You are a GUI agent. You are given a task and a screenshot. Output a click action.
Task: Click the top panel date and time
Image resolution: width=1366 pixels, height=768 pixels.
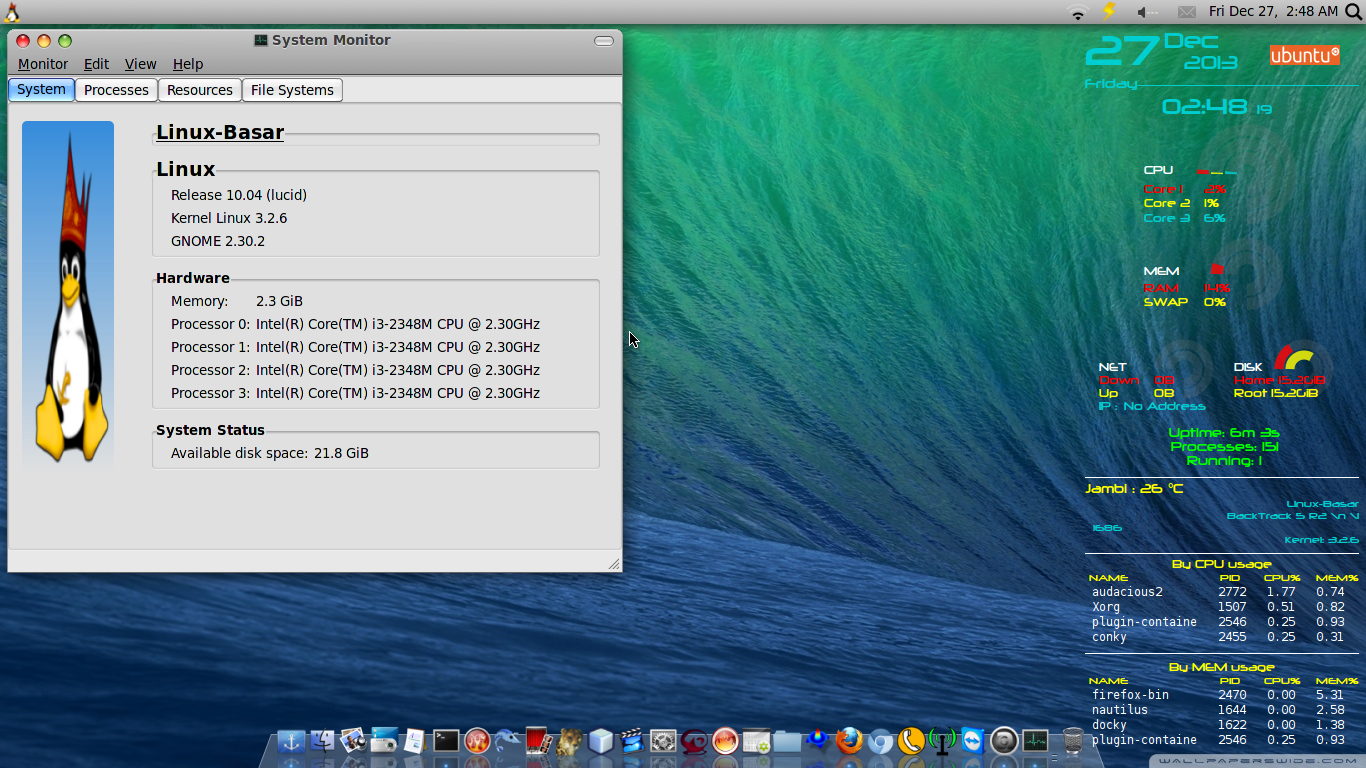coord(1273,11)
